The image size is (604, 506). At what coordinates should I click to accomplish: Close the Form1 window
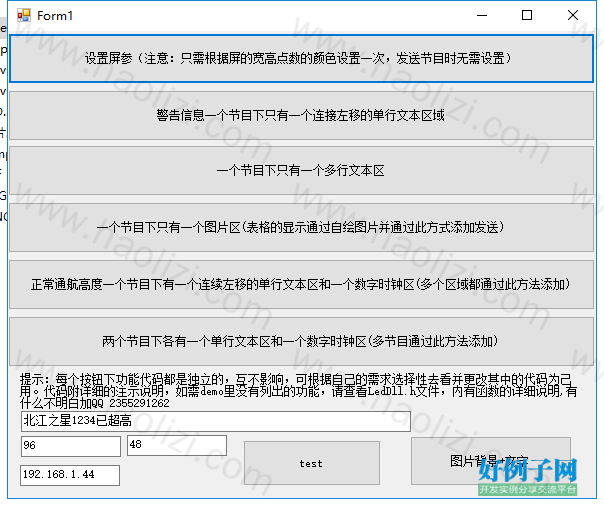pos(573,15)
